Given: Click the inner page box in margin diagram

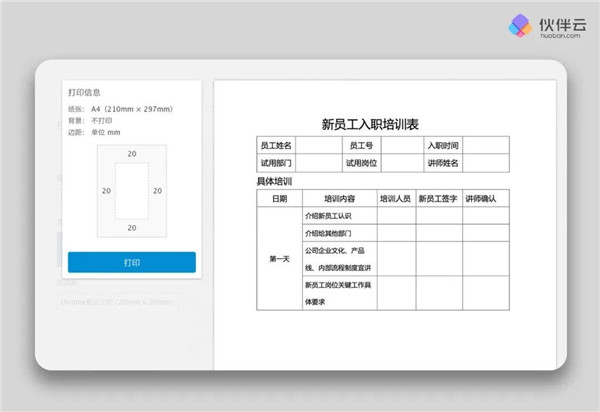Looking at the screenshot, I should 132,190.
